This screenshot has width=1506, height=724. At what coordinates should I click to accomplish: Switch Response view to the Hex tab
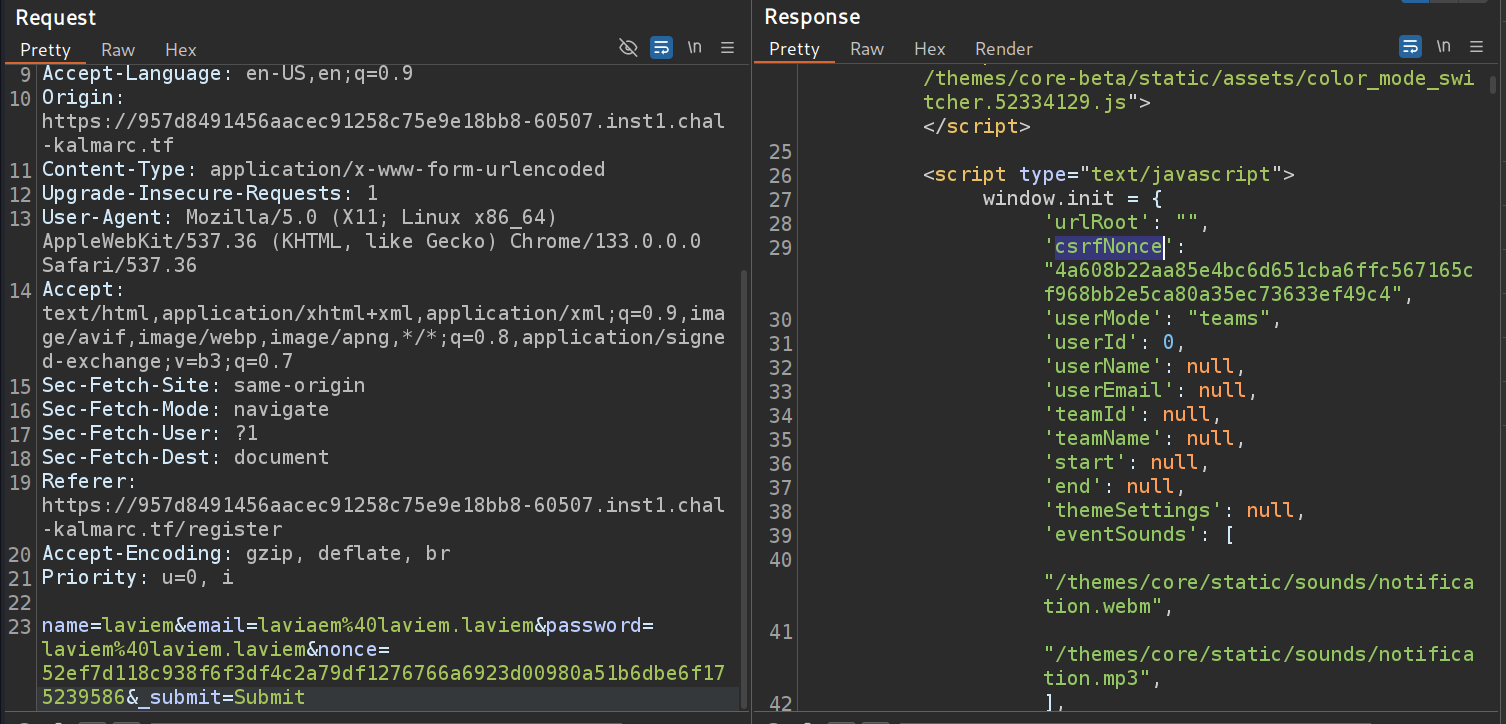[930, 48]
